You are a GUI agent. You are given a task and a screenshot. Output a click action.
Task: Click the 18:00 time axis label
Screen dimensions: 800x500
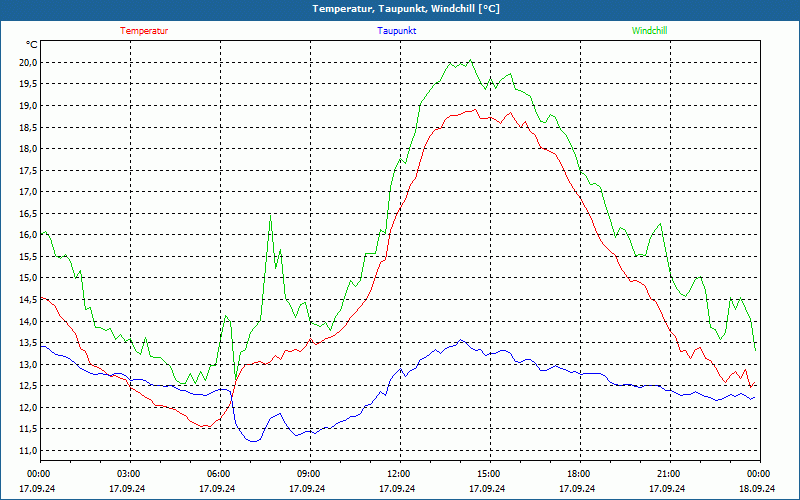580,474
